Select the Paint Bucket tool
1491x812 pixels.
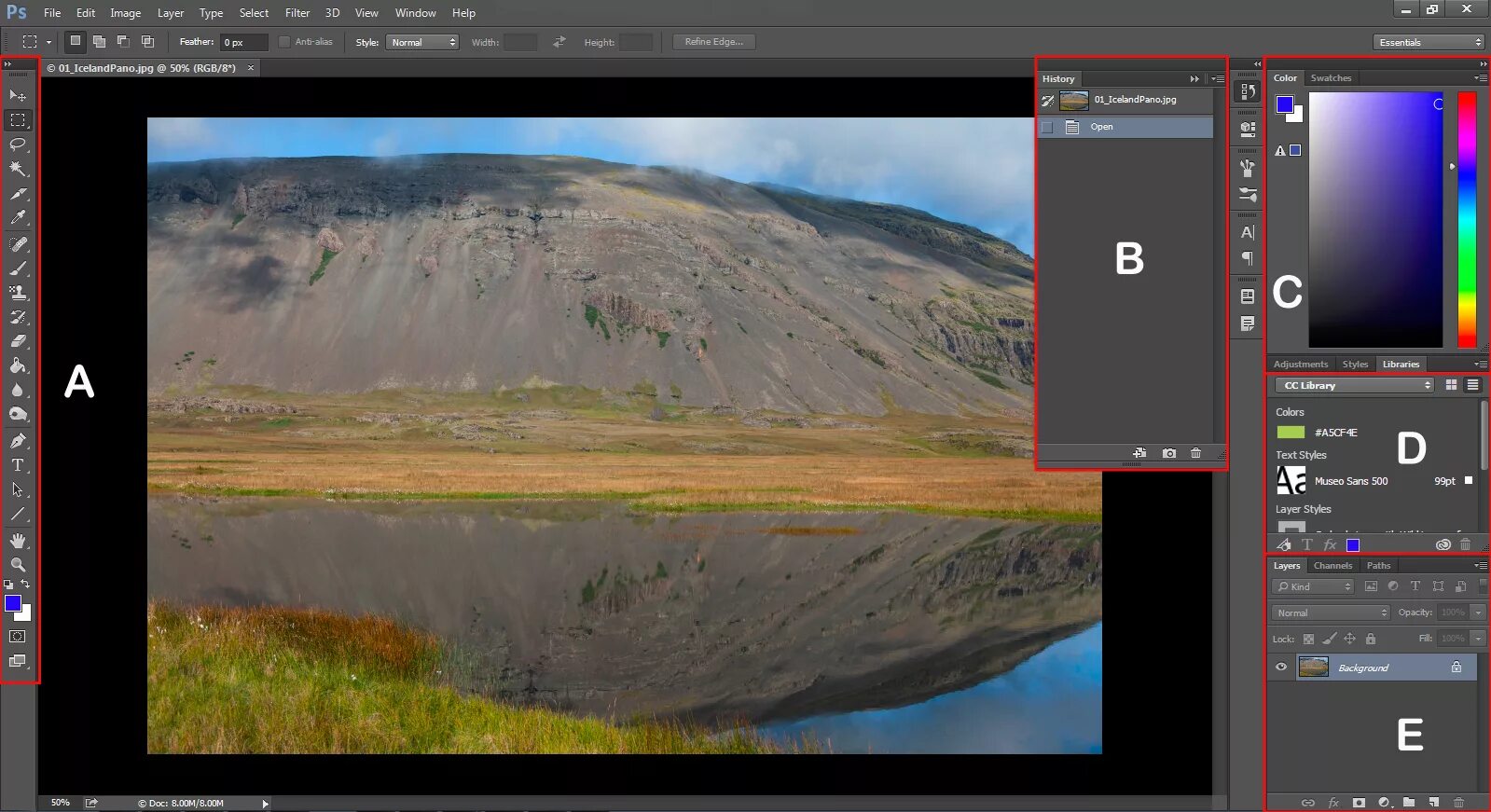(x=18, y=365)
